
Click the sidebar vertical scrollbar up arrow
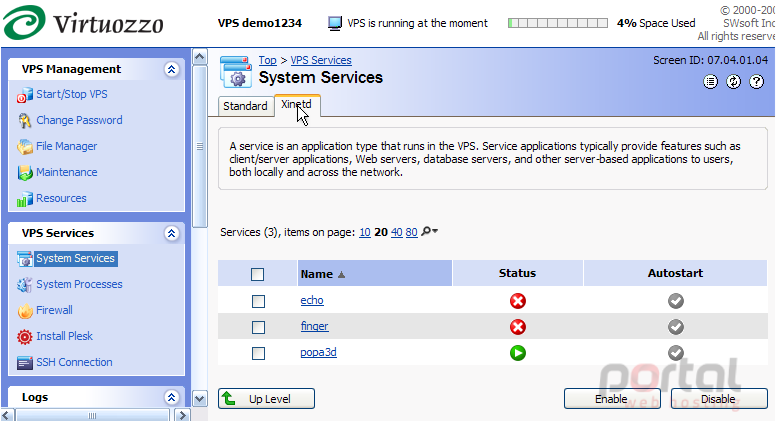coord(199,56)
